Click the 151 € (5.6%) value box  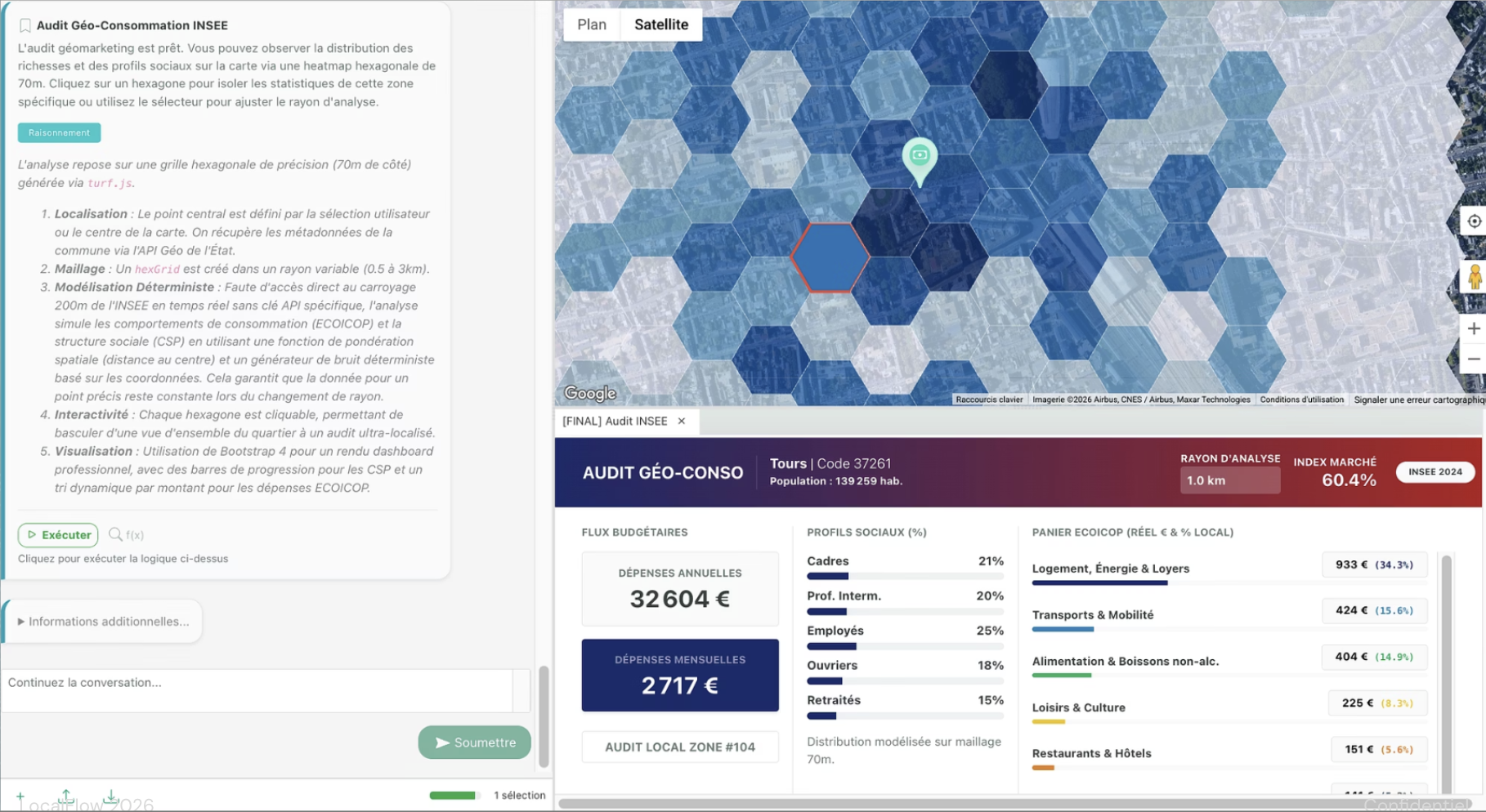click(1380, 749)
